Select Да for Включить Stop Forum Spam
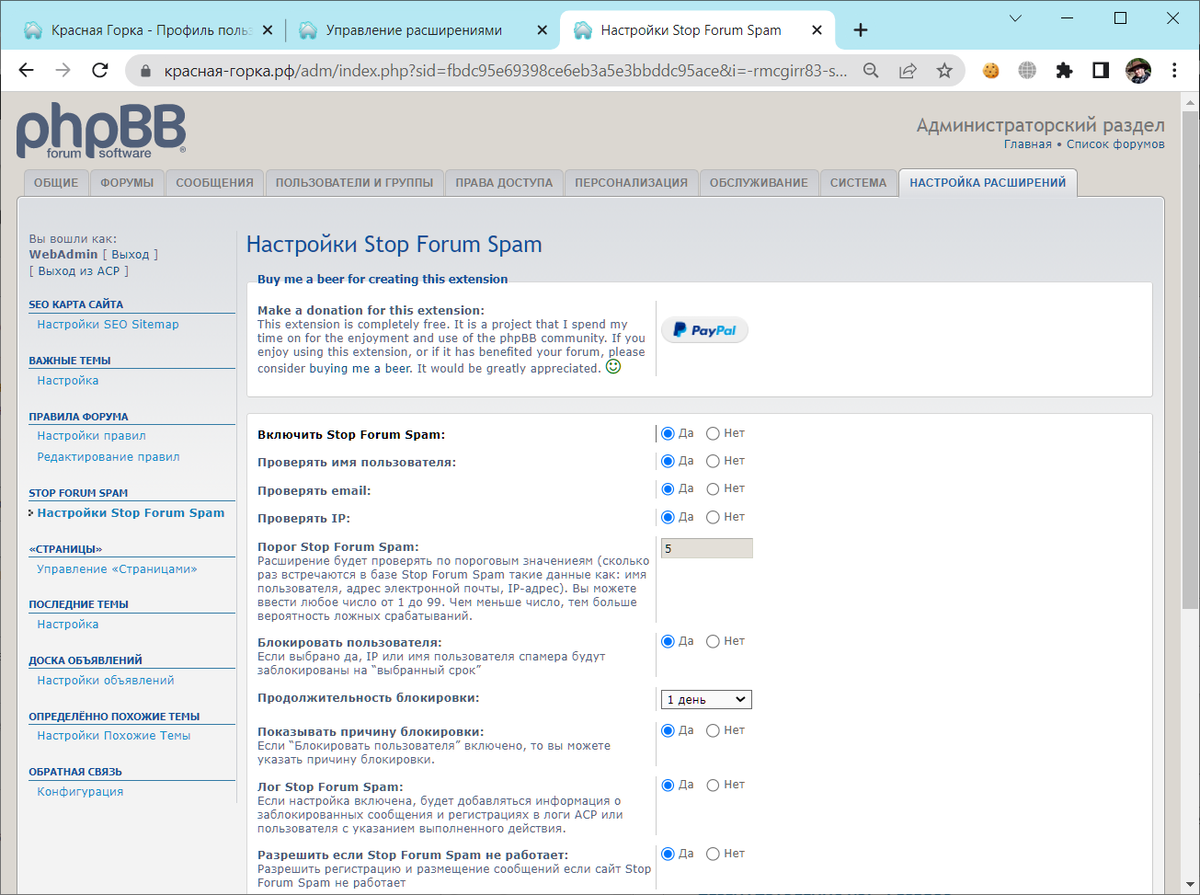Viewport: 1200px width, 895px height. [668, 434]
